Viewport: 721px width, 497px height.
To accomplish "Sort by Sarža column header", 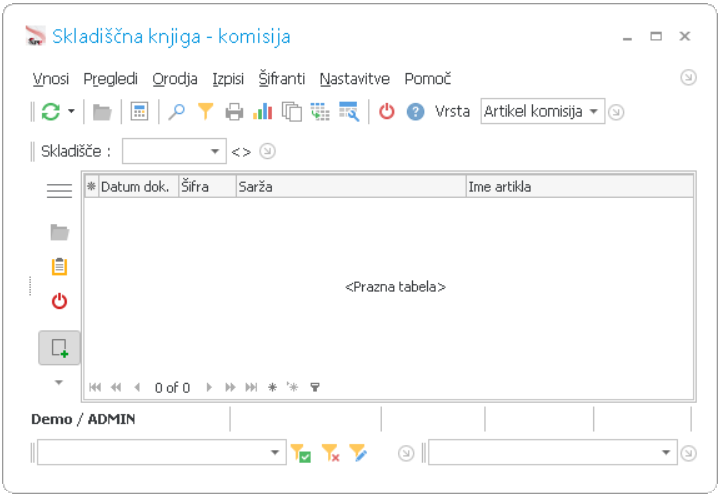I will point(351,187).
